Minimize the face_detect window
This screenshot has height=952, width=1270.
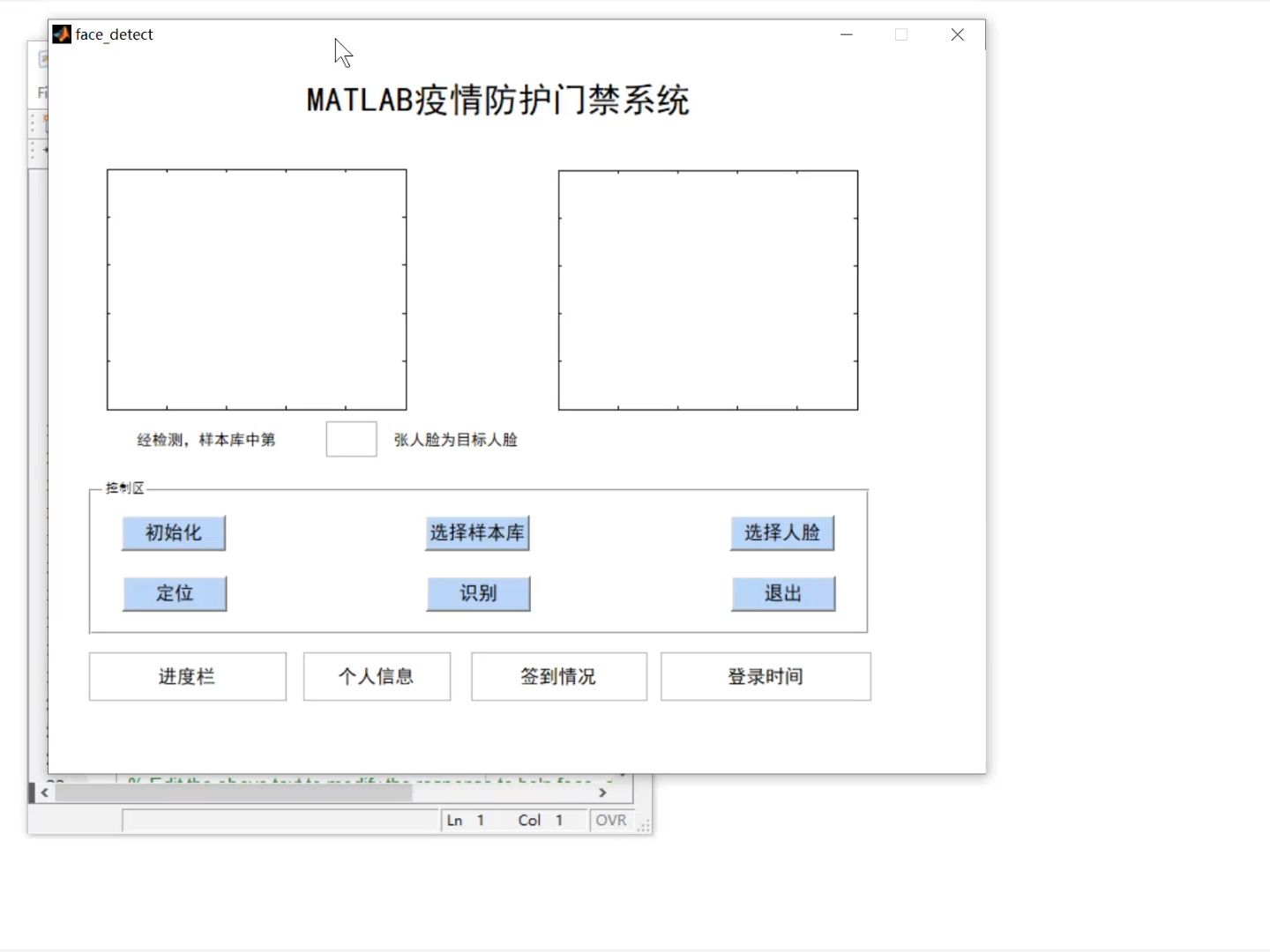coord(847,34)
